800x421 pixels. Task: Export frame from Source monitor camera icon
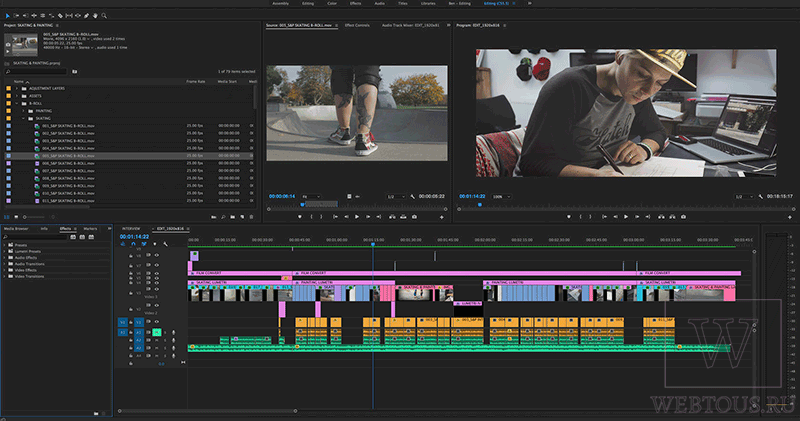click(x=414, y=217)
